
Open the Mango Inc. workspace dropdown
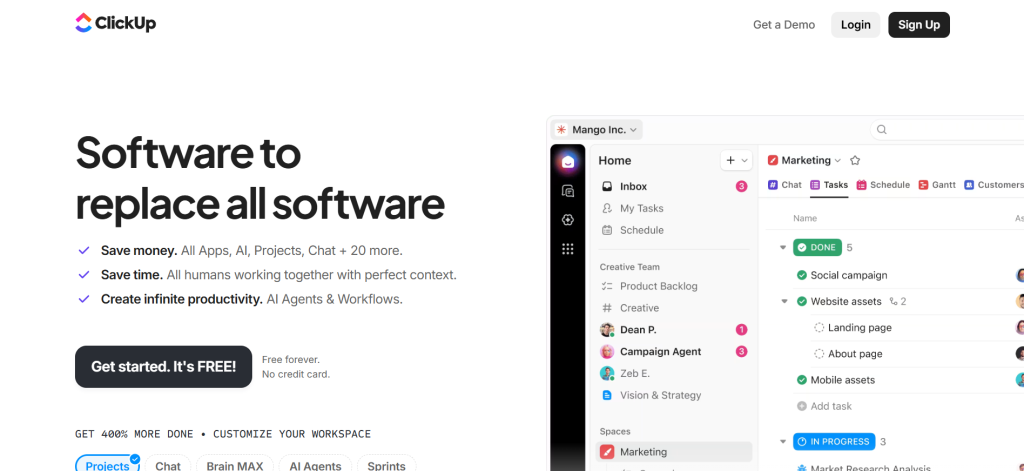tap(597, 130)
